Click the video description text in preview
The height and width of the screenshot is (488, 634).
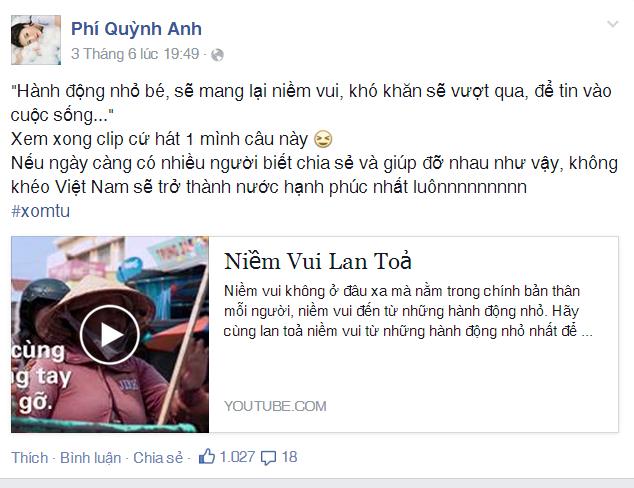click(408, 311)
